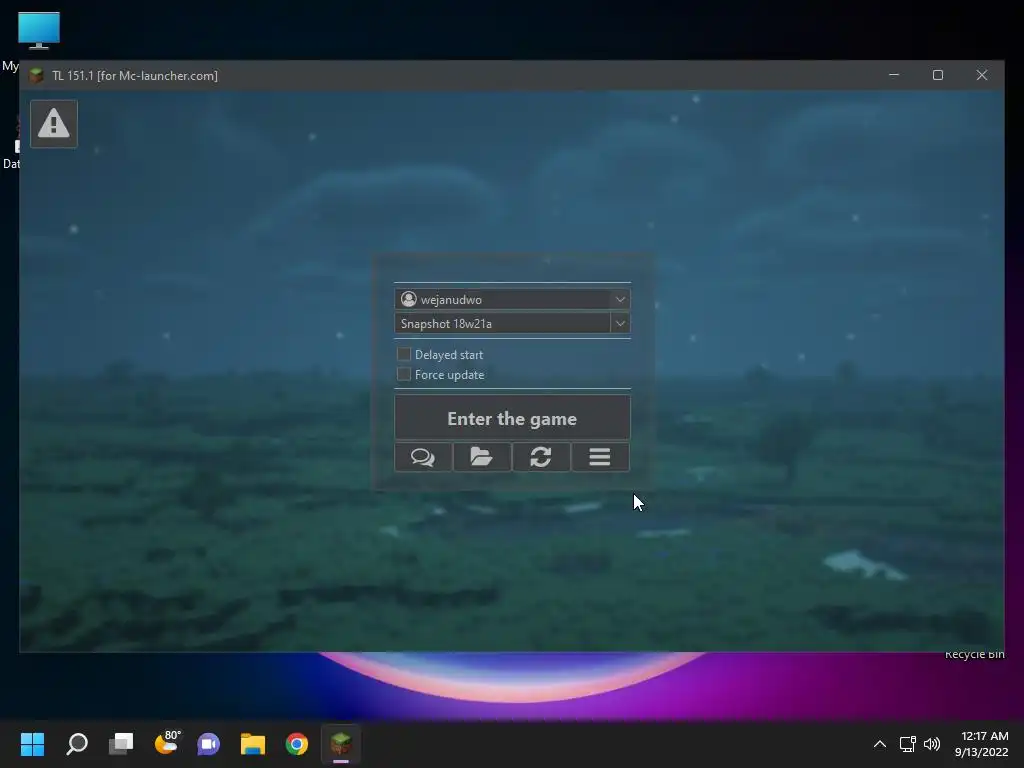
Task: Refresh versions with the circular arrows button
Action: tap(541, 456)
